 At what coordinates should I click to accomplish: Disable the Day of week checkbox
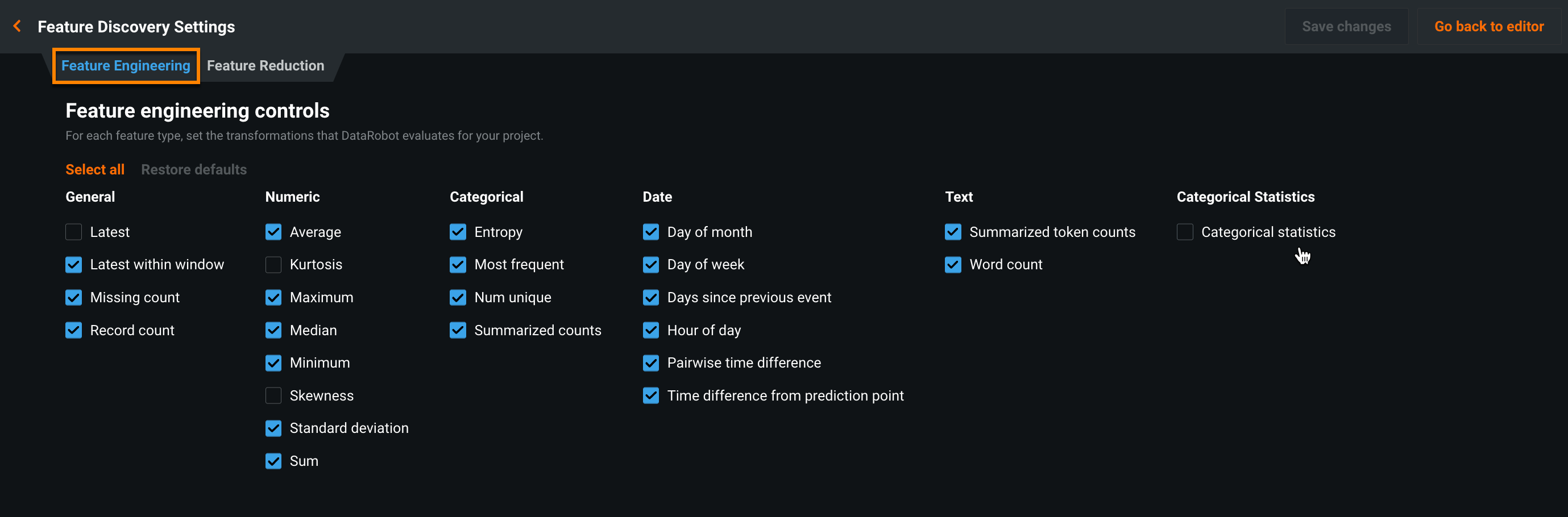(651, 265)
